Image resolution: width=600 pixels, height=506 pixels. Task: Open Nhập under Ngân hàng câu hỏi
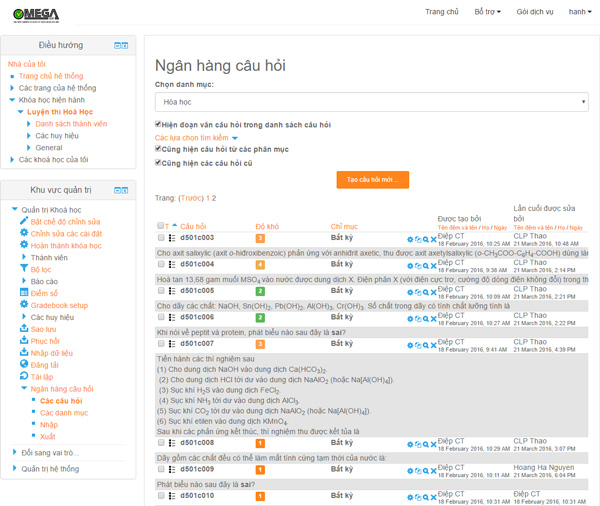pos(49,424)
